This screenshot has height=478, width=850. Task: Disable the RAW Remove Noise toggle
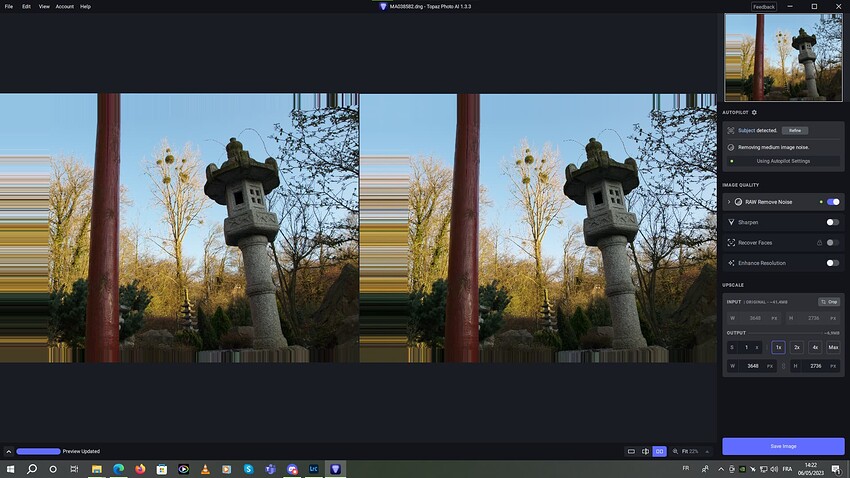tap(832, 202)
